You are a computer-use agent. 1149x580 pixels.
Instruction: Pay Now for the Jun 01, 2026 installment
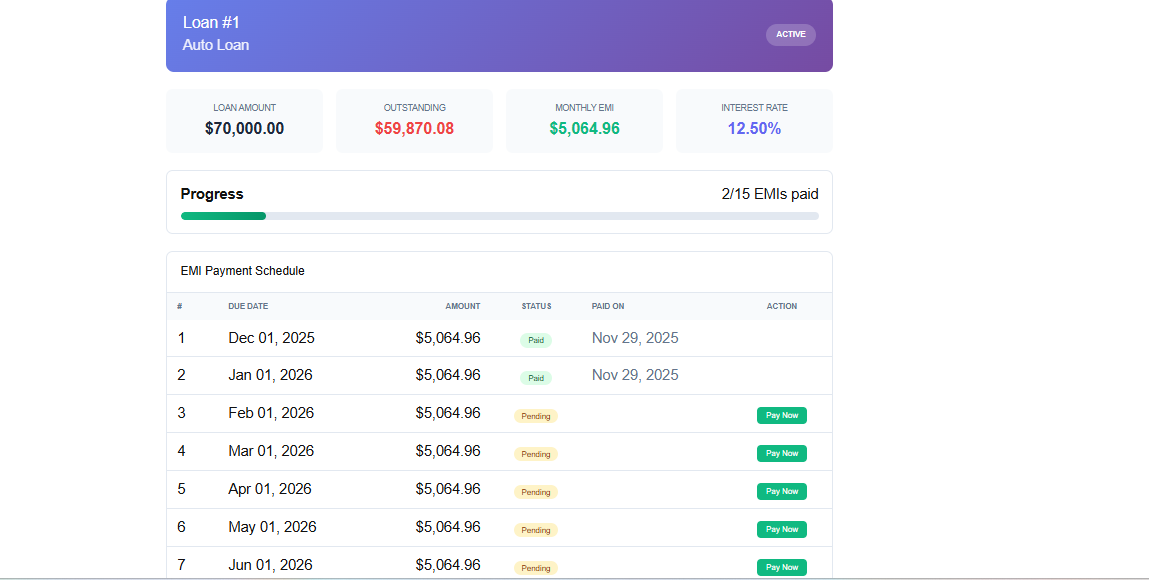coord(781,566)
